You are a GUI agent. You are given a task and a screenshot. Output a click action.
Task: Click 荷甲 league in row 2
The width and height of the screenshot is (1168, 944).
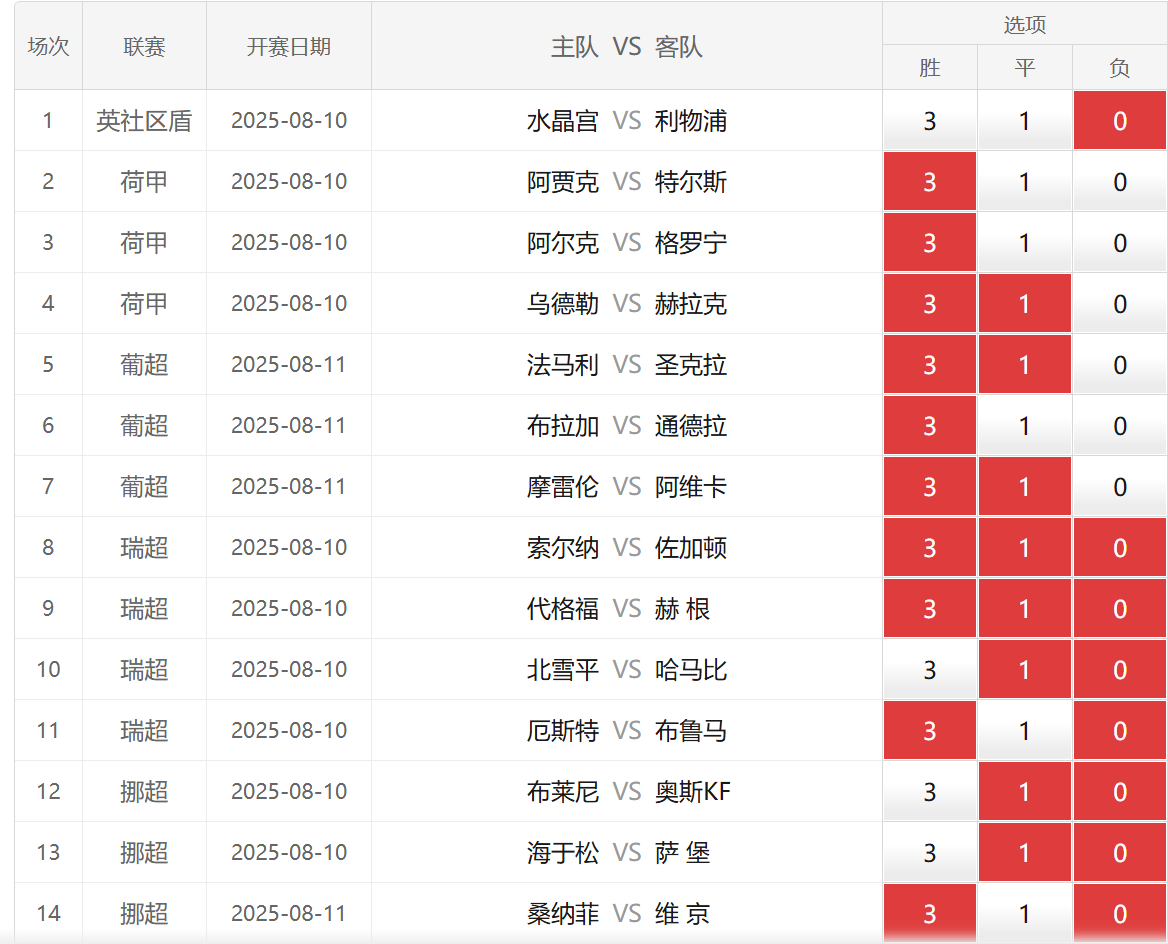[145, 182]
